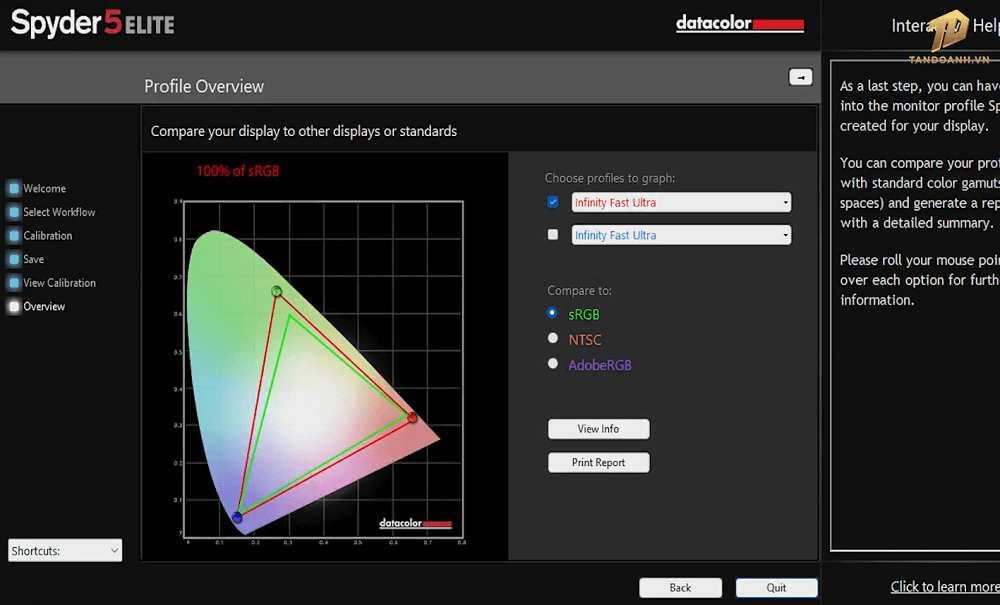
Task: Click the View Info button
Action: point(598,429)
